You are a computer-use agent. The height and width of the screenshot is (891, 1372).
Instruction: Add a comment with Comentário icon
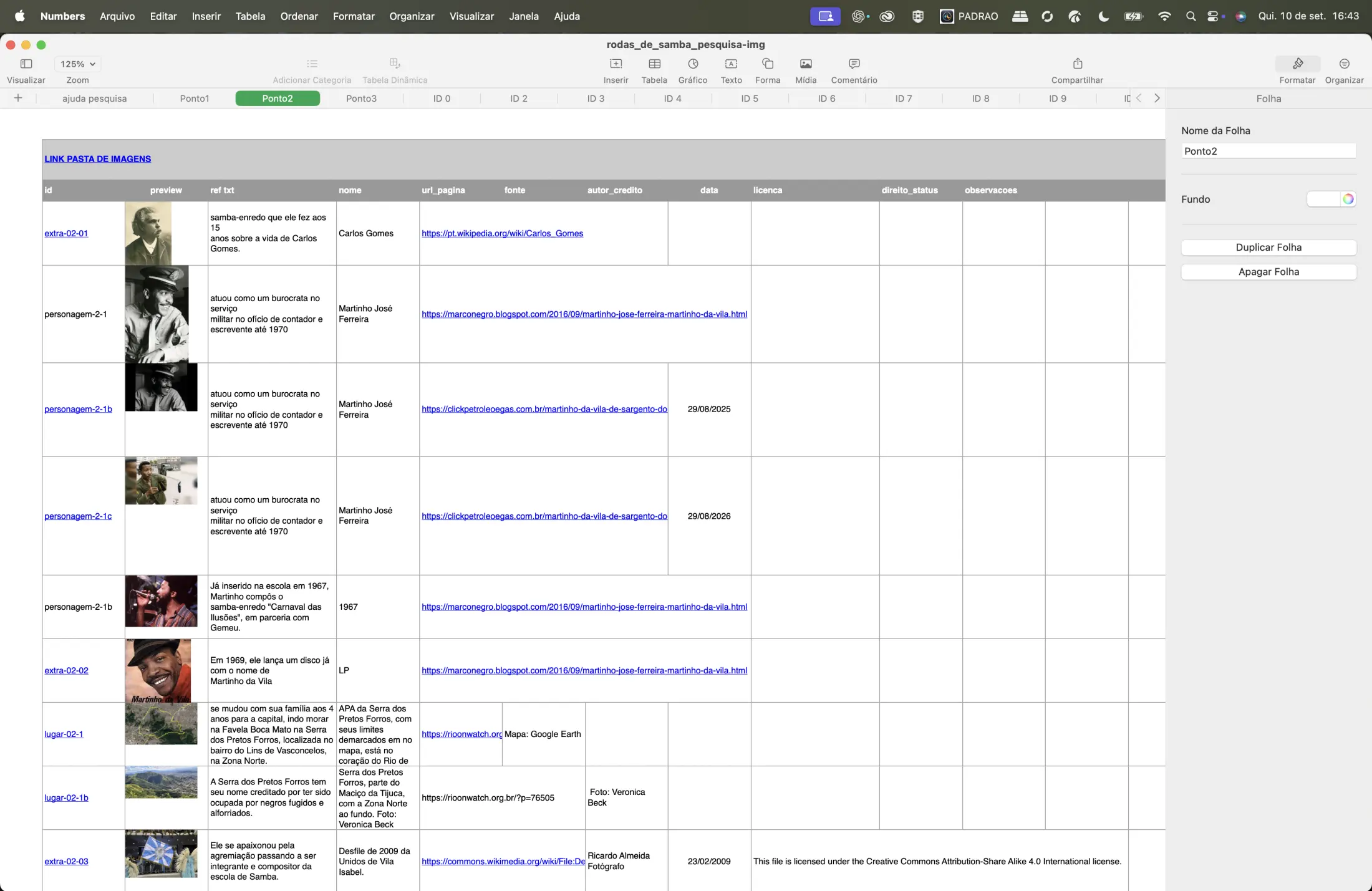854,64
